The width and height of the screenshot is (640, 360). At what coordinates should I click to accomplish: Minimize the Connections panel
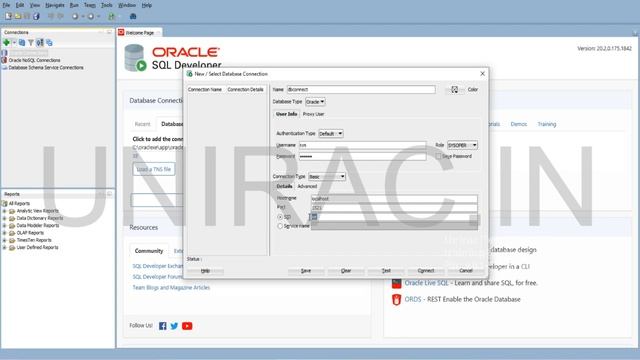point(101,32)
